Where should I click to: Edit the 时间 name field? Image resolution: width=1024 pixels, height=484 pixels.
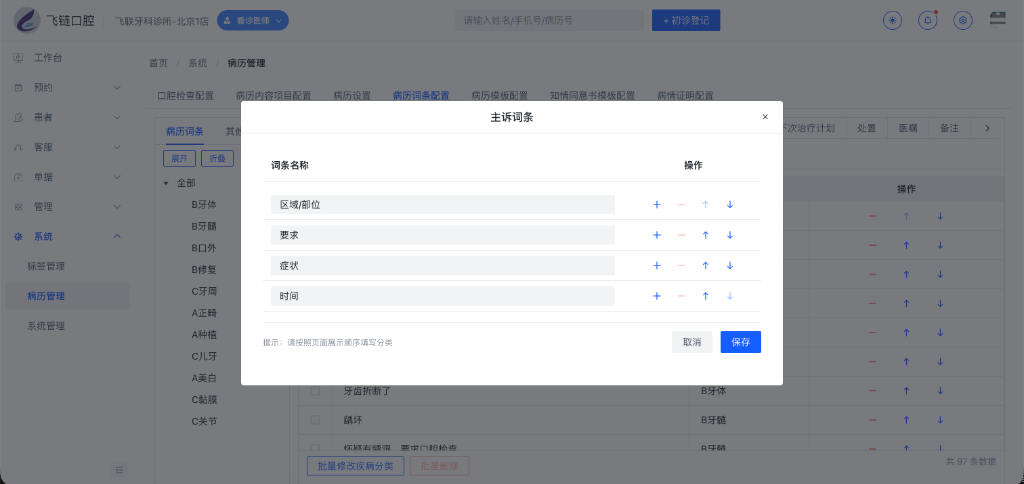pyautogui.click(x=443, y=296)
